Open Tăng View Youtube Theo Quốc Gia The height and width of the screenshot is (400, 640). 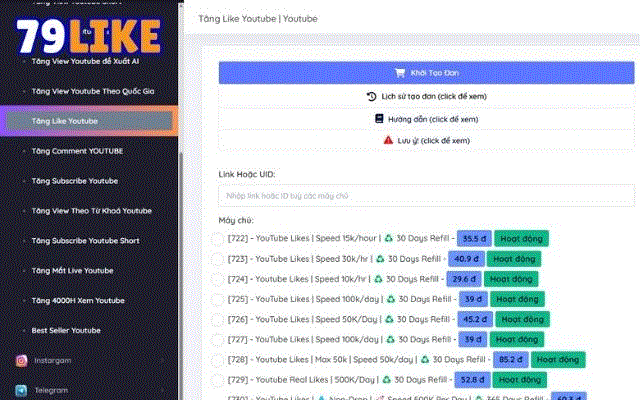point(93,91)
